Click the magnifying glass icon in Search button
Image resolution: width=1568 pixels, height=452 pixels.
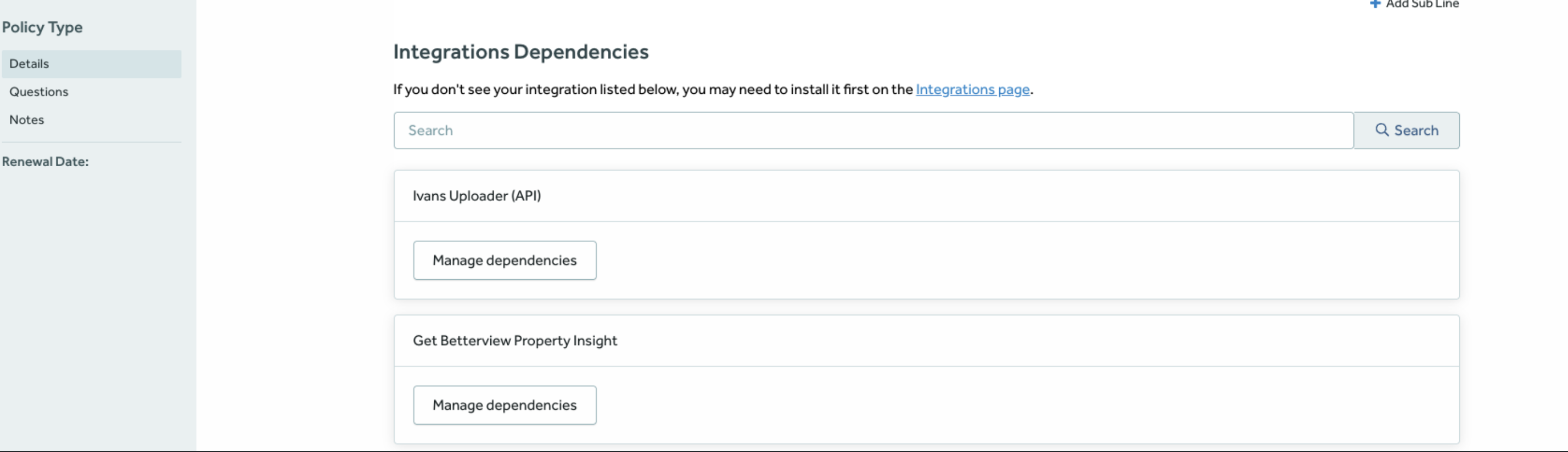pos(1382,130)
